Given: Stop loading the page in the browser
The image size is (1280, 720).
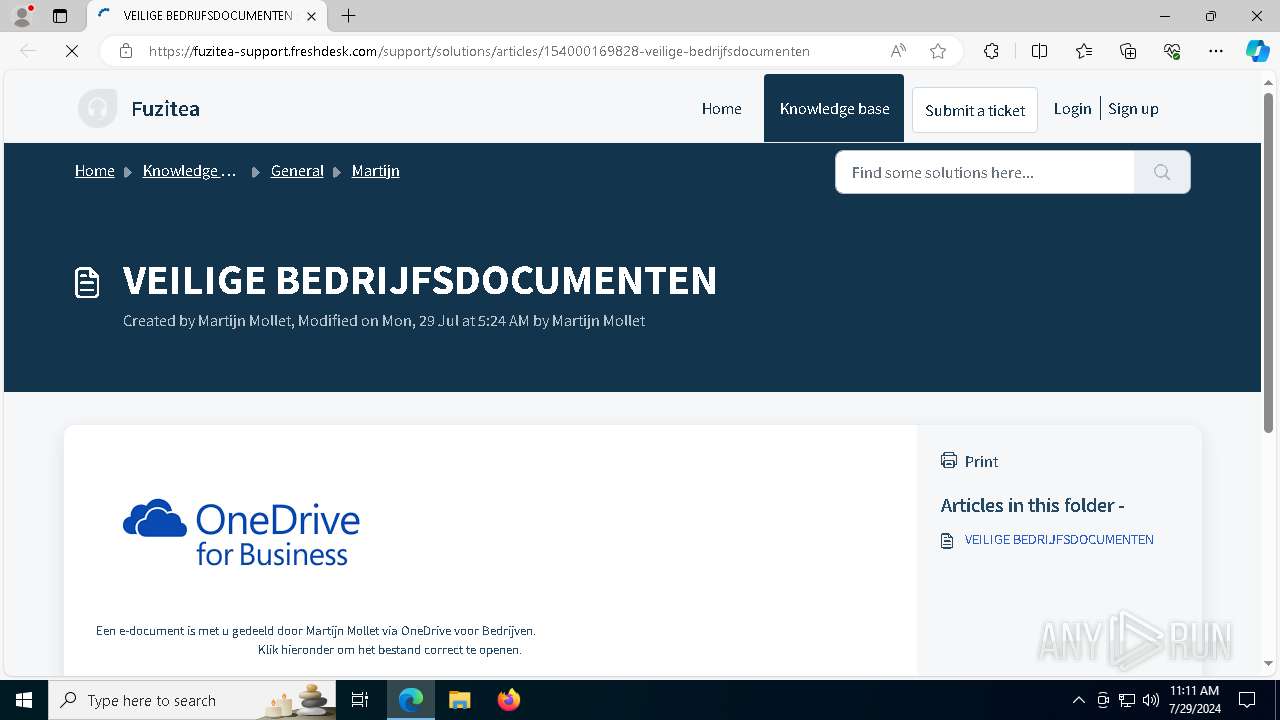Looking at the screenshot, I should (72, 51).
